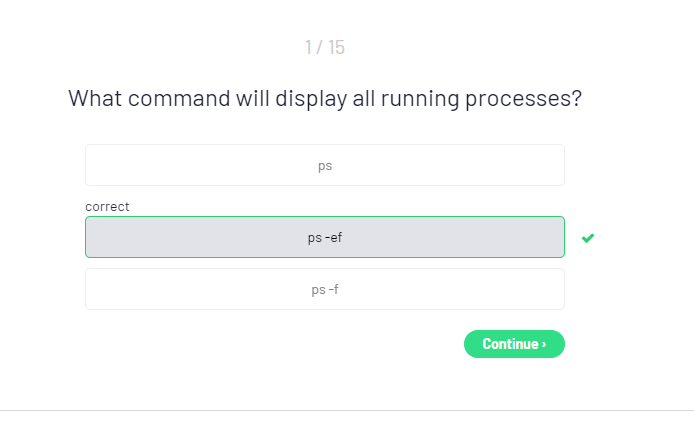
Task: Select the "ps -f" answer option
Action: 325,289
